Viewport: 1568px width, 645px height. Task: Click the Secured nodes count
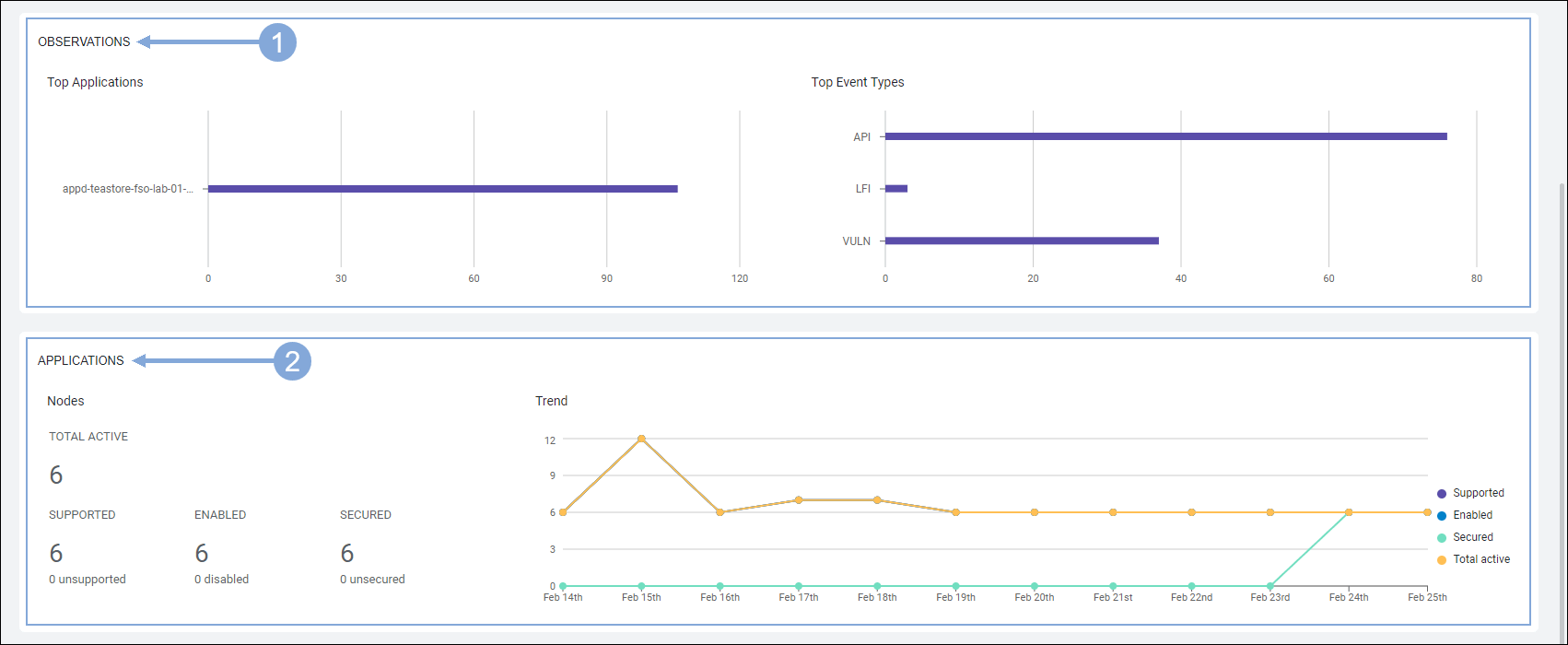tap(347, 553)
